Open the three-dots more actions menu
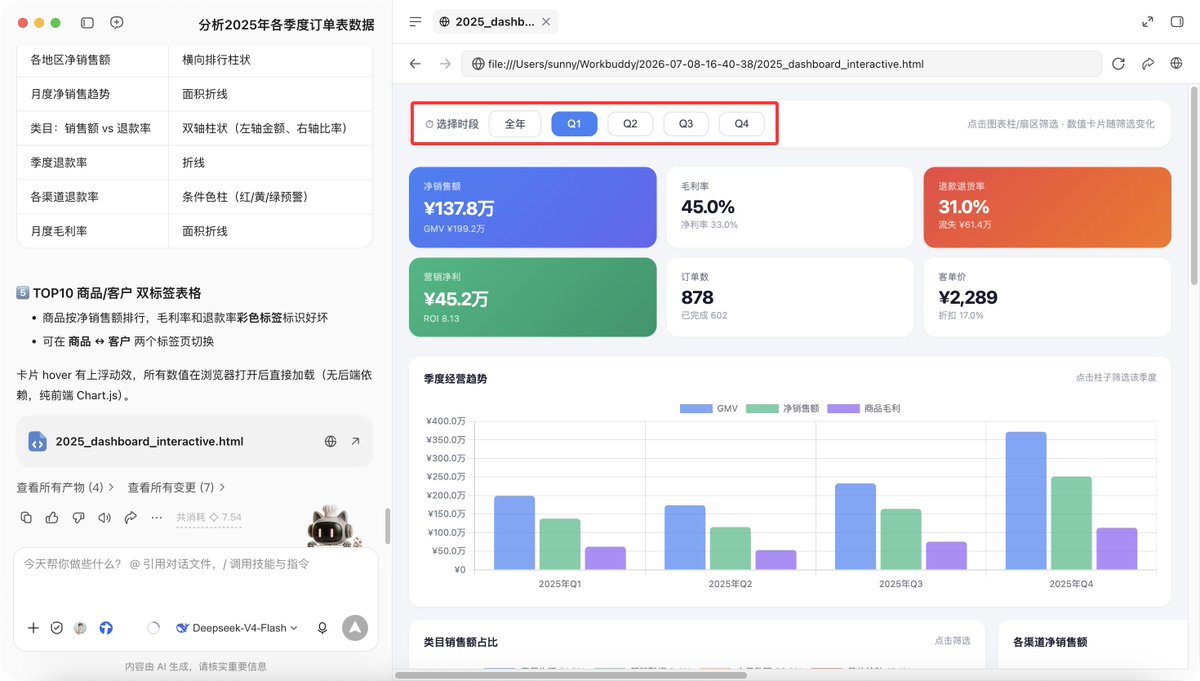 click(x=156, y=517)
